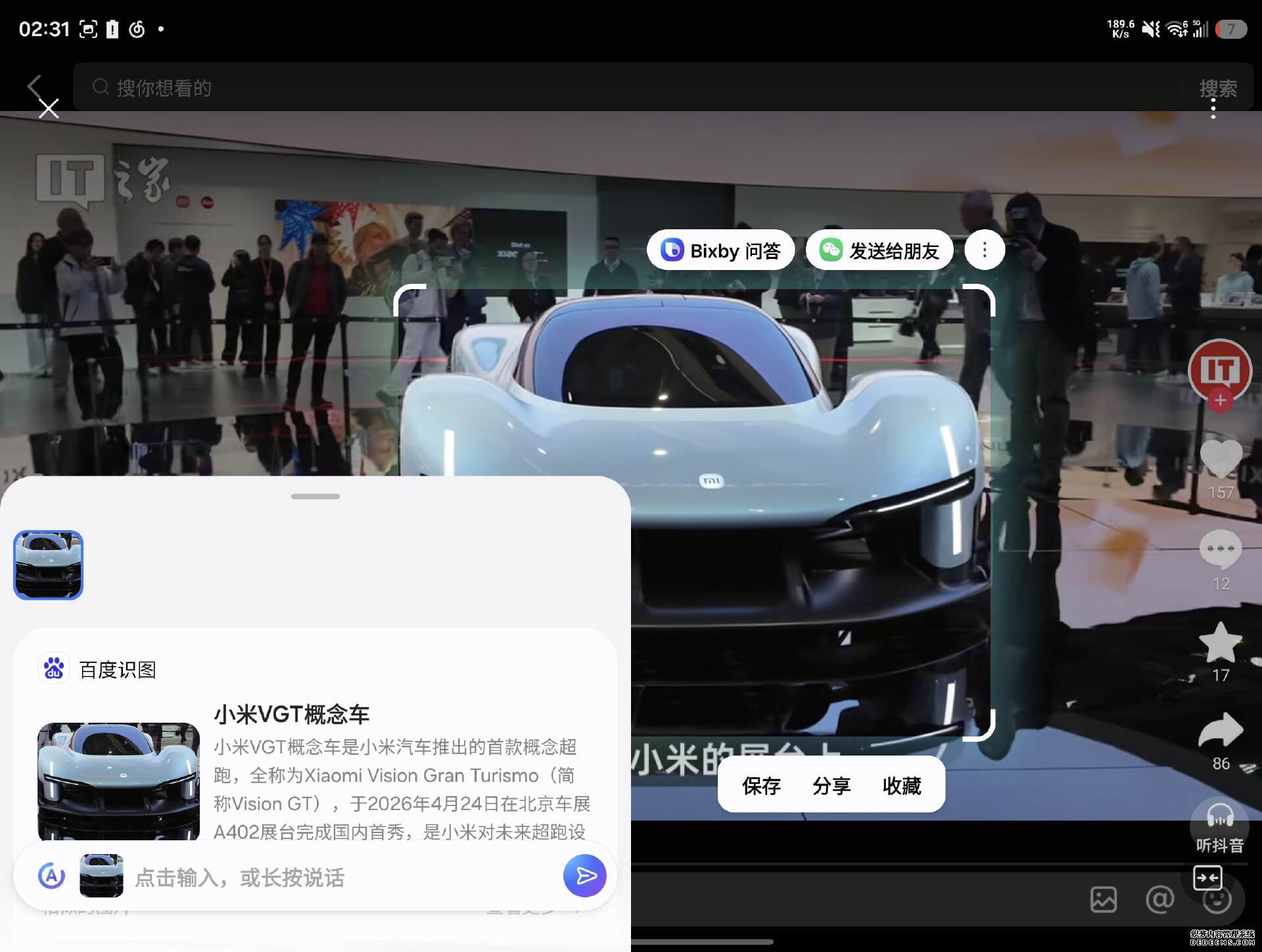
Task: Open overflow menu at top right
Action: 1213,109
